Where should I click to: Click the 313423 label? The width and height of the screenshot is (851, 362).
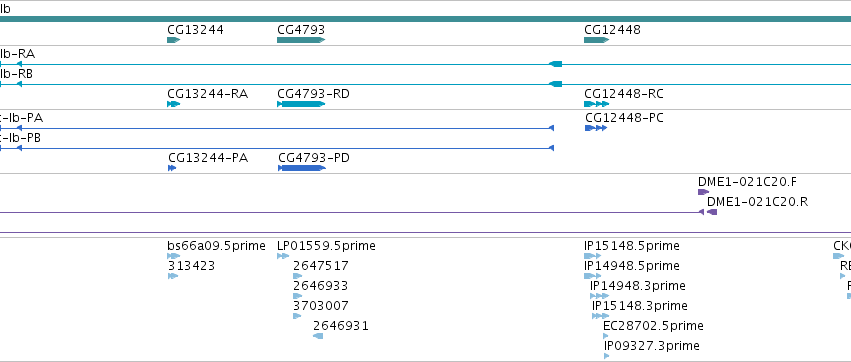[x=192, y=266]
